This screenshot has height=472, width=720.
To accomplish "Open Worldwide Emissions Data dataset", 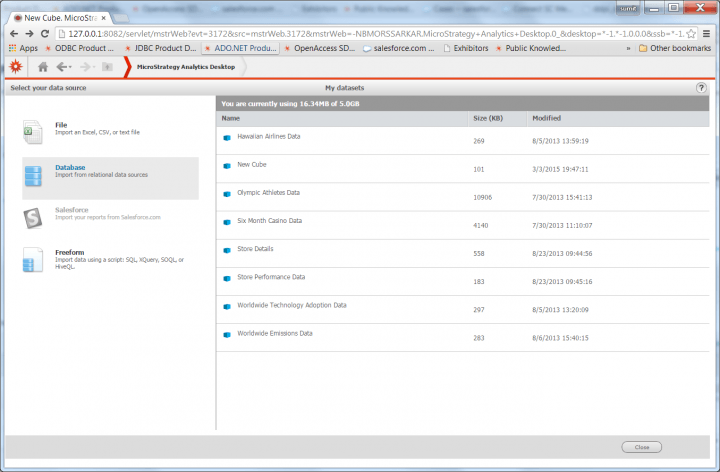I will pyautogui.click(x=274, y=333).
